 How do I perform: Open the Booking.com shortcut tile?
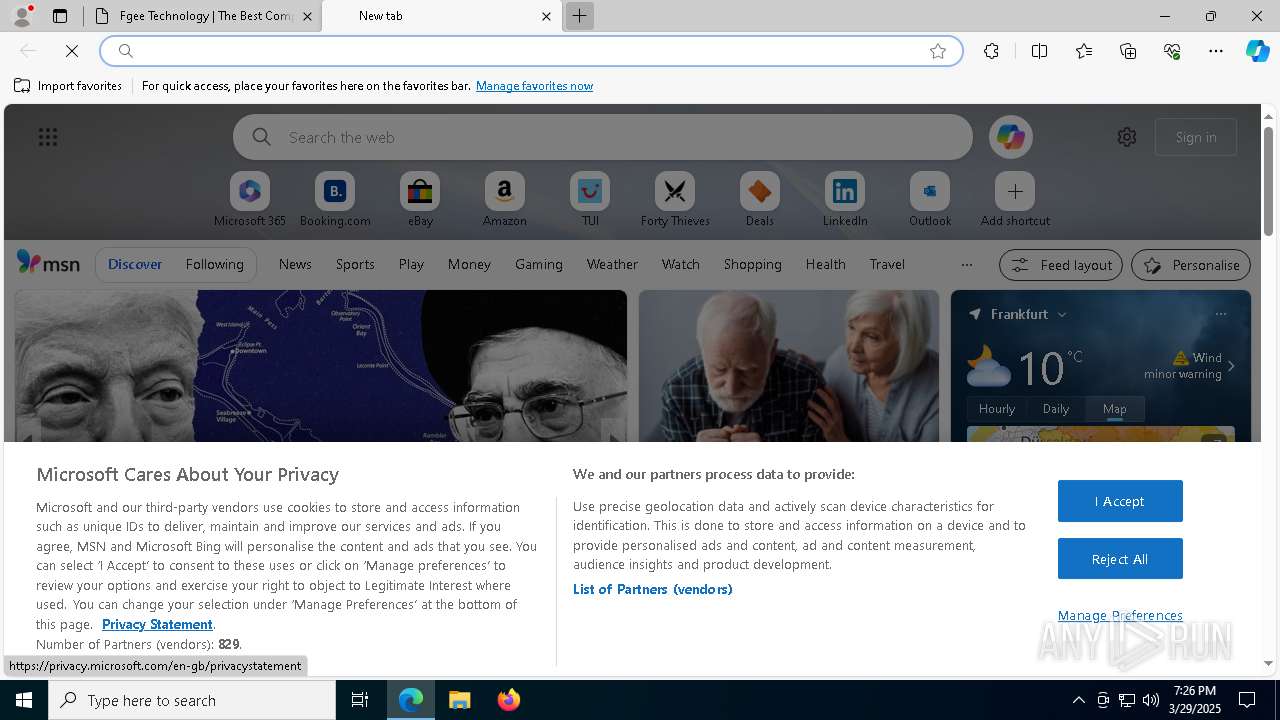tap(335, 199)
